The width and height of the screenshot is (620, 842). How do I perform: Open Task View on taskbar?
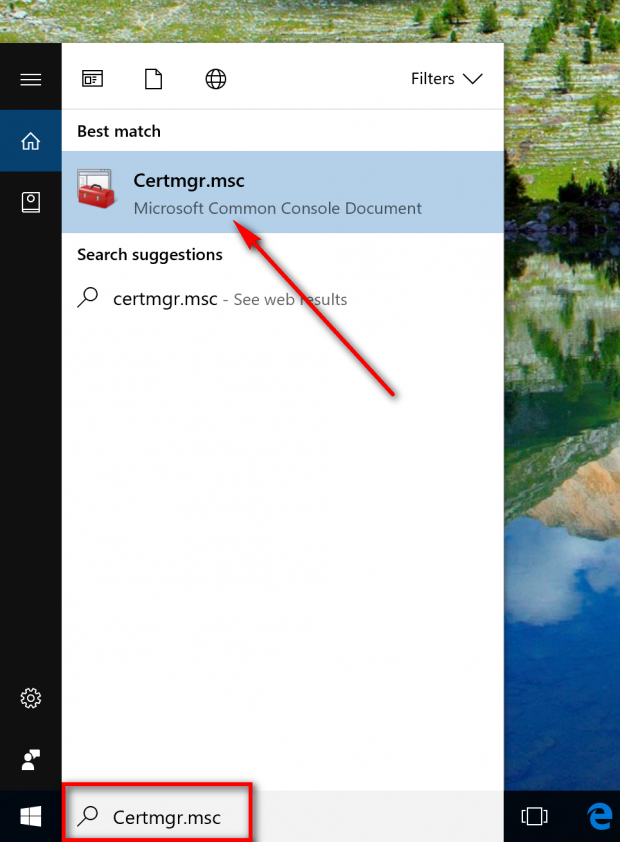pos(534,816)
